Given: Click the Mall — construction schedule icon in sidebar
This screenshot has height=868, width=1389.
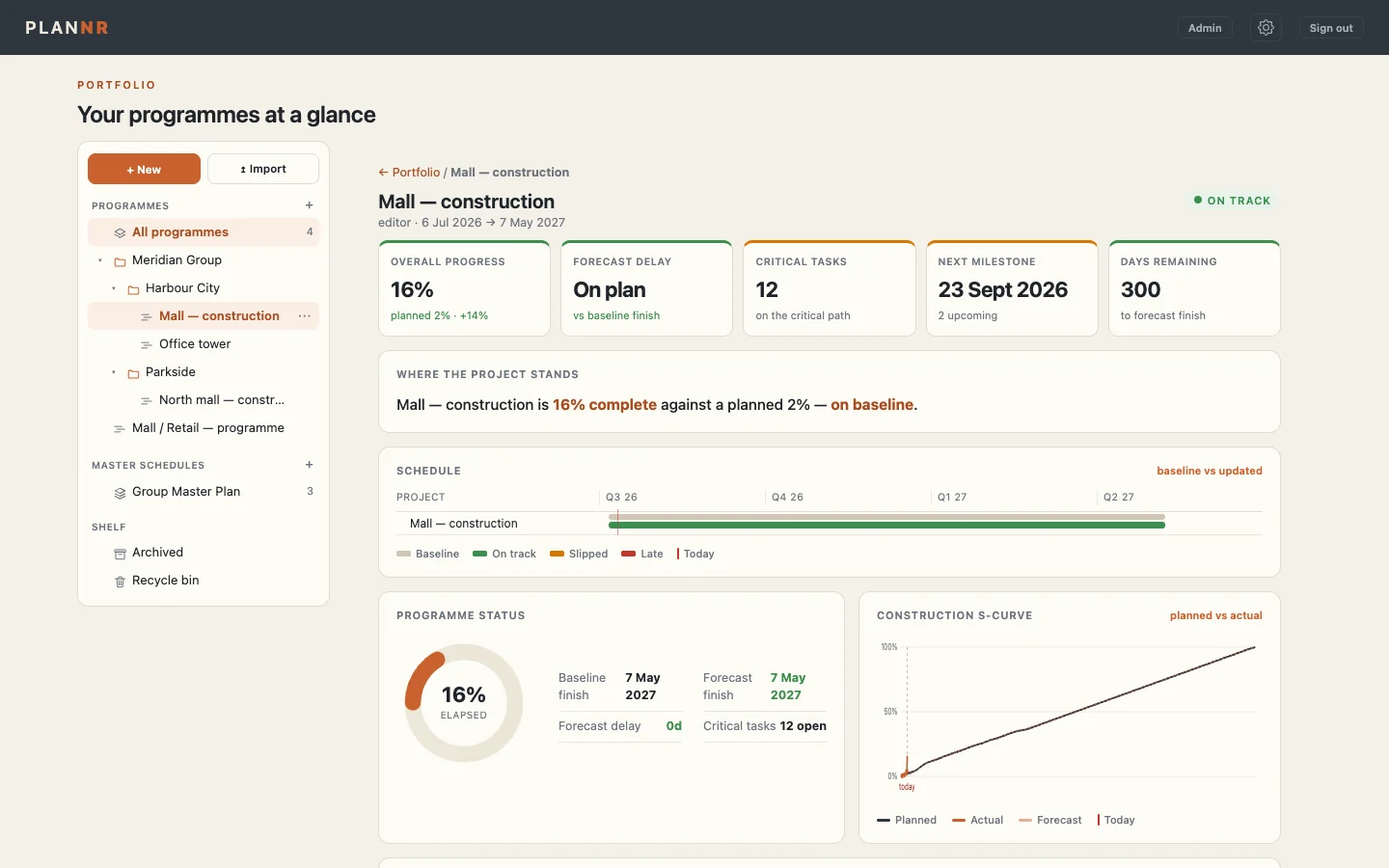Looking at the screenshot, I should point(147,317).
